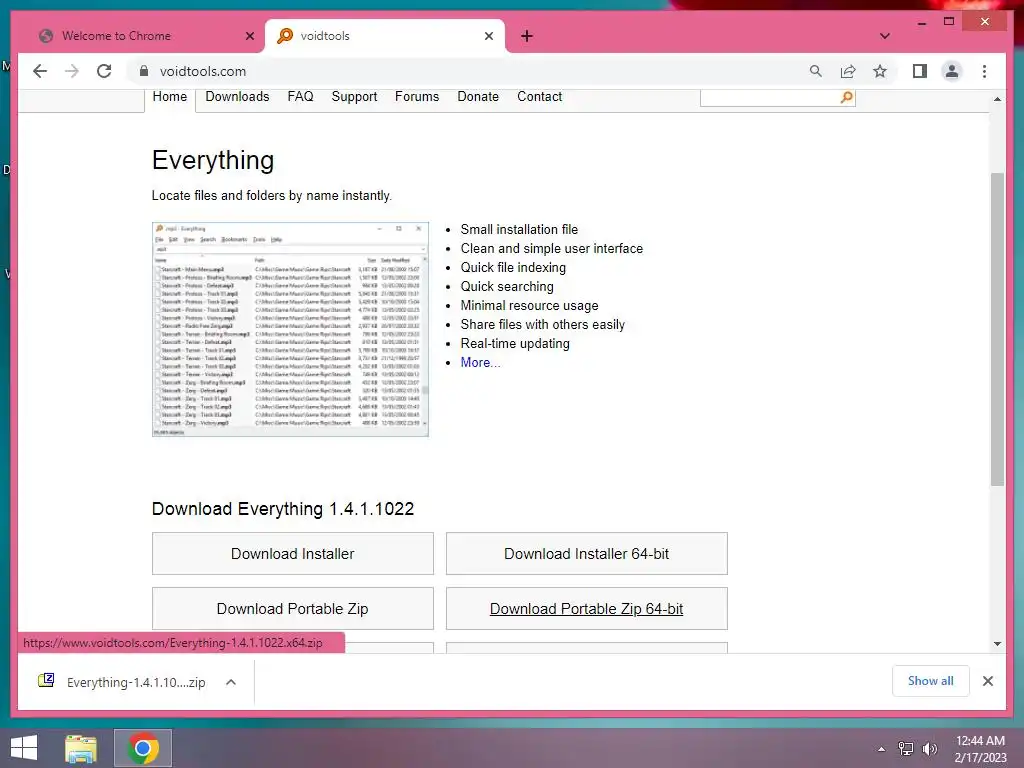1024x768 pixels.
Task: Open the Chrome side panel
Action: [920, 71]
